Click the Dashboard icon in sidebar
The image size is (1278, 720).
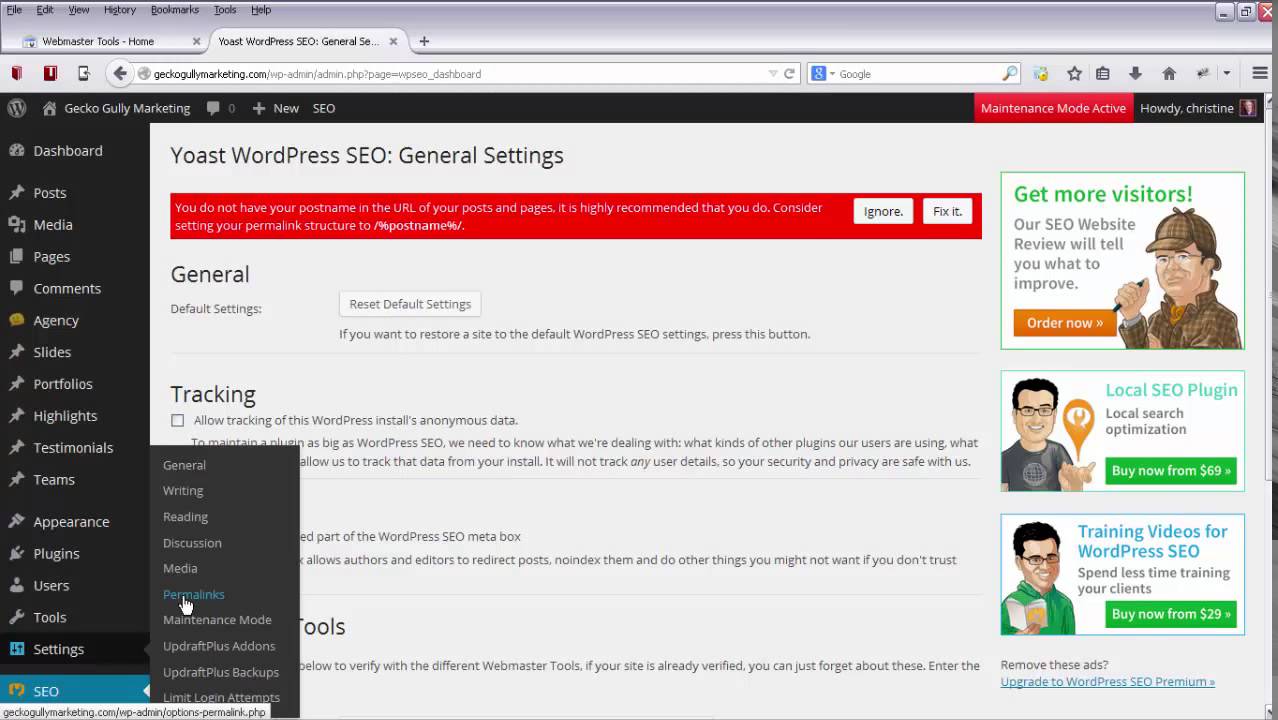click(x=16, y=150)
